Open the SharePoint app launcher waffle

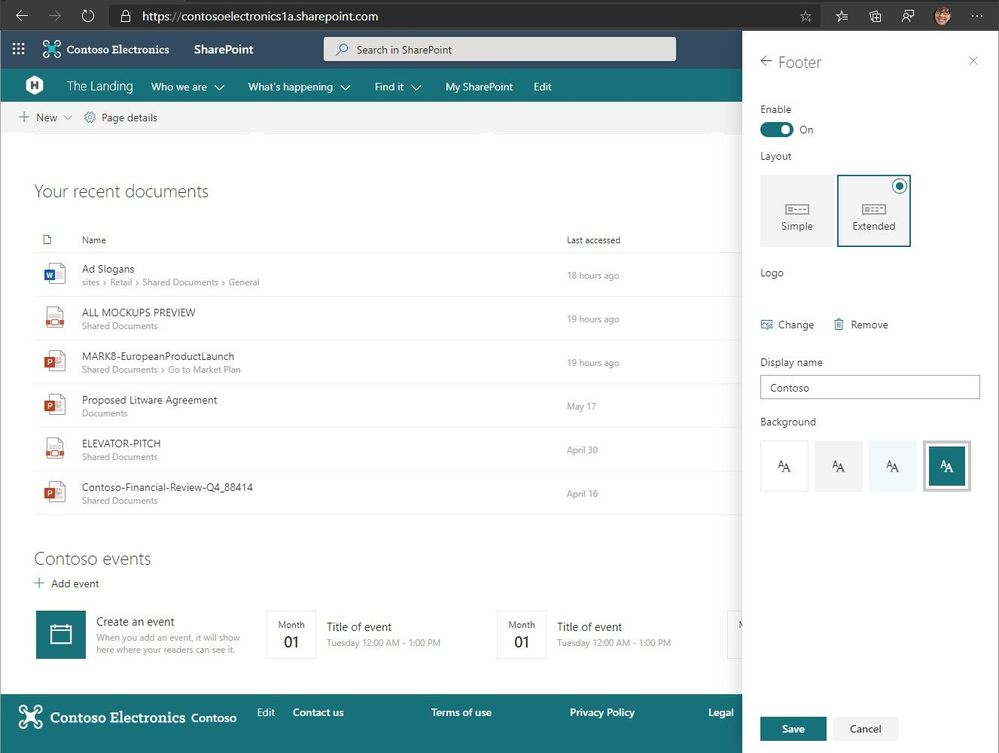pyautogui.click(x=18, y=48)
